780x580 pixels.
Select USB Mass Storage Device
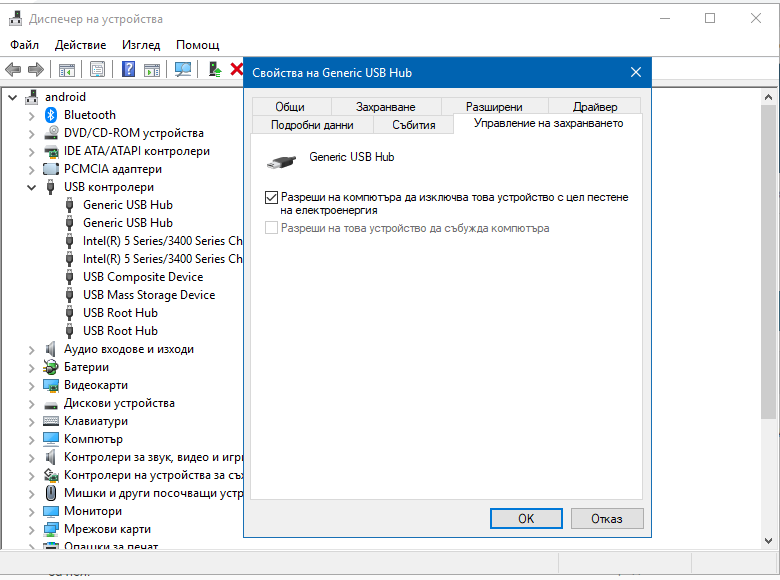[149, 295]
